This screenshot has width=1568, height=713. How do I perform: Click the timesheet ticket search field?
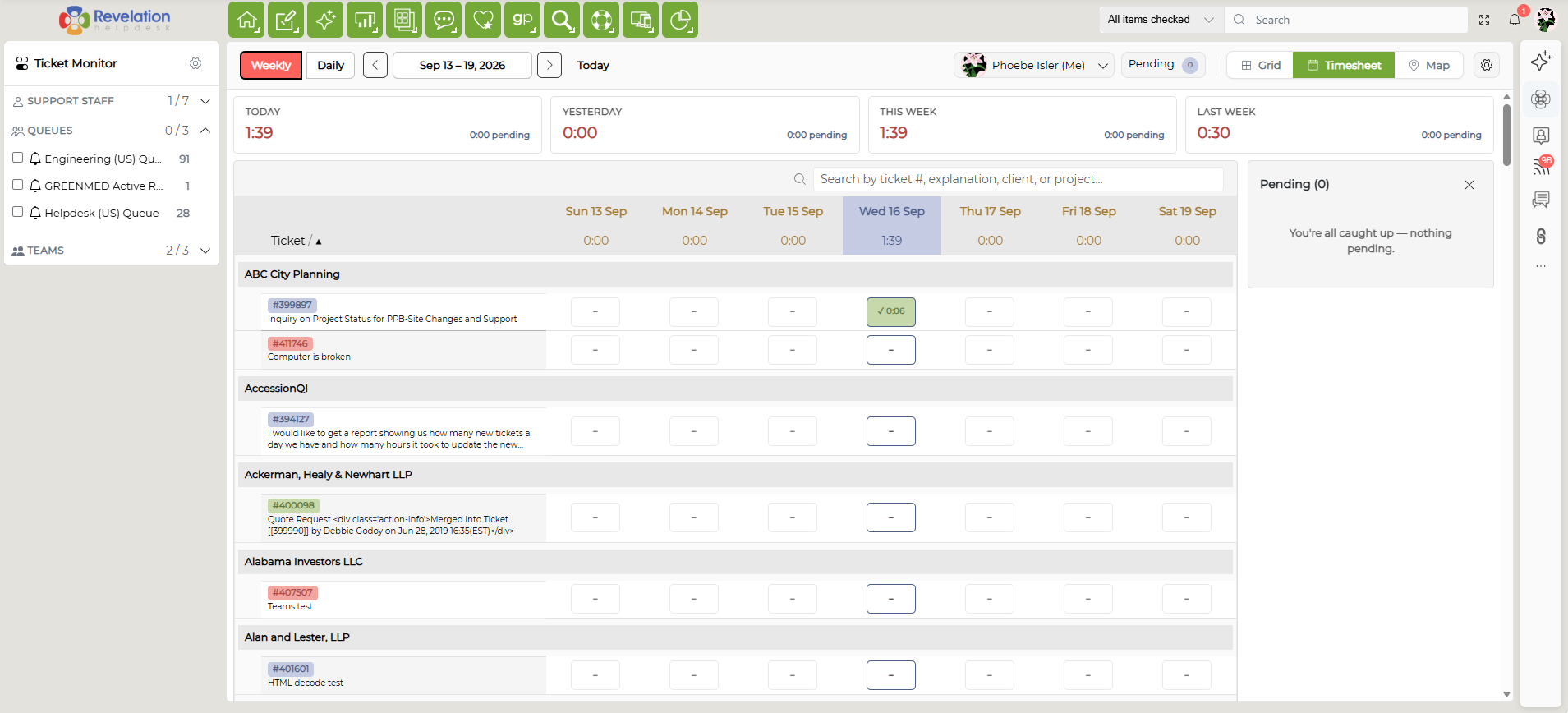1018,179
